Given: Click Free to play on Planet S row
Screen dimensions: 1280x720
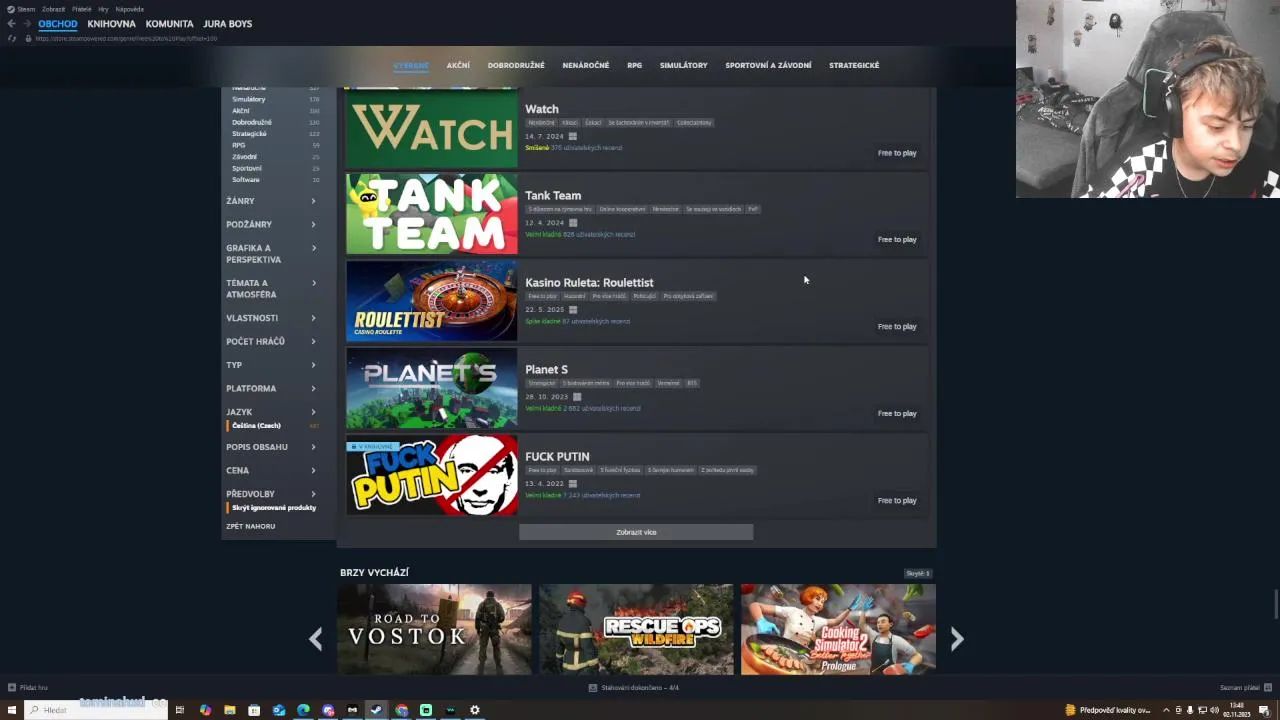Looking at the screenshot, I should [x=897, y=413].
